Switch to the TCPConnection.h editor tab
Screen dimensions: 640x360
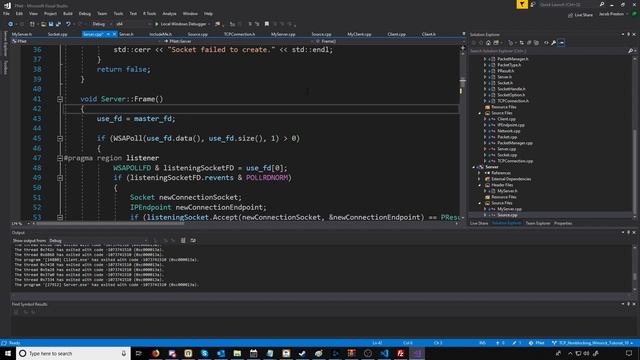pyautogui.click(x=240, y=34)
